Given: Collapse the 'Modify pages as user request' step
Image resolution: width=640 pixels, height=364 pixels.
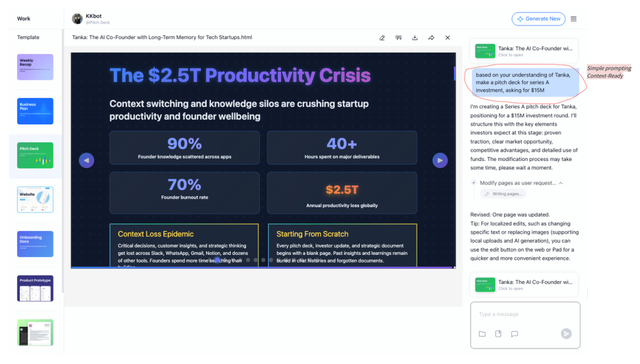Looking at the screenshot, I should coord(561,183).
